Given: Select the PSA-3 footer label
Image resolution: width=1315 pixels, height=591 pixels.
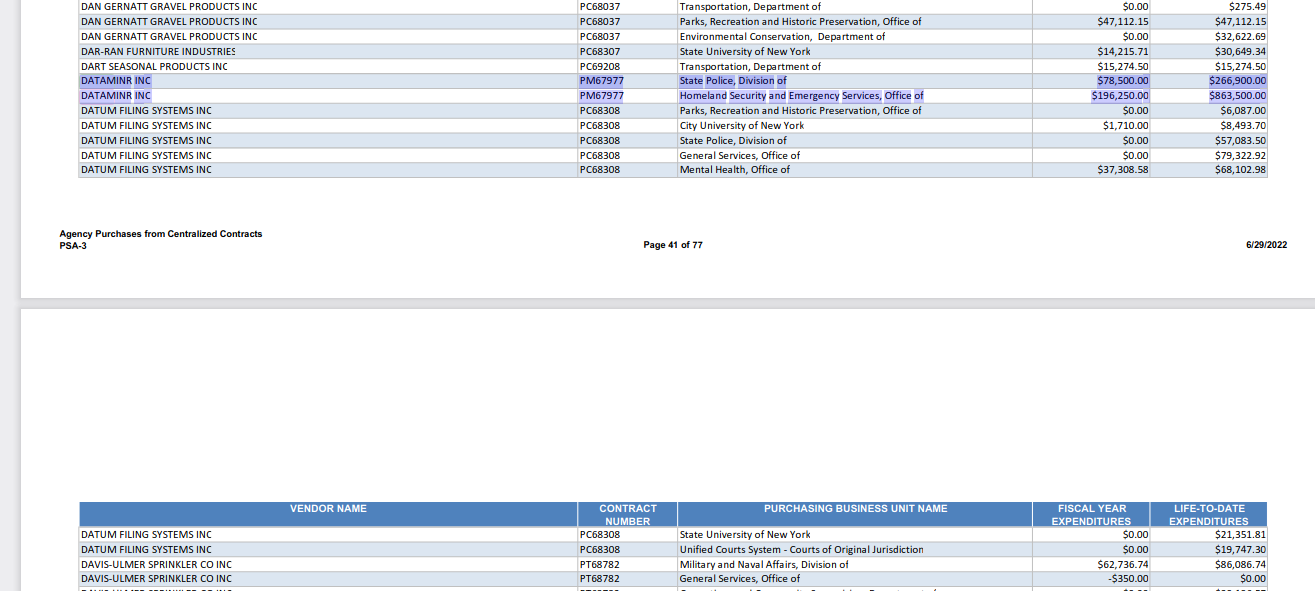Looking at the screenshot, I should pos(73,245).
